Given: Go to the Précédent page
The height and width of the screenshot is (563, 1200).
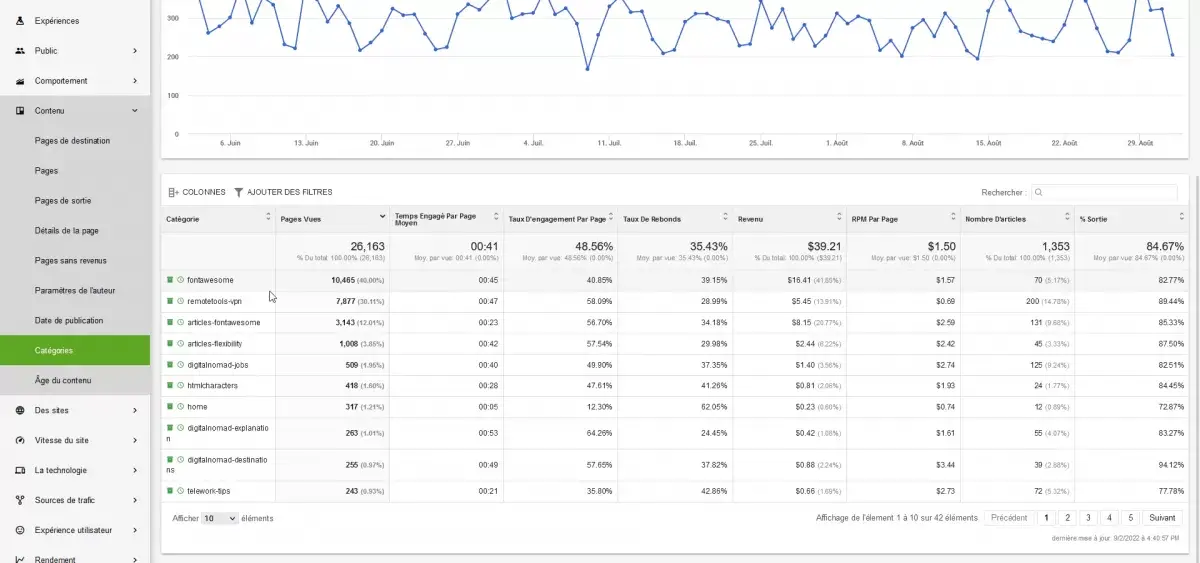Looking at the screenshot, I should point(1009,518).
